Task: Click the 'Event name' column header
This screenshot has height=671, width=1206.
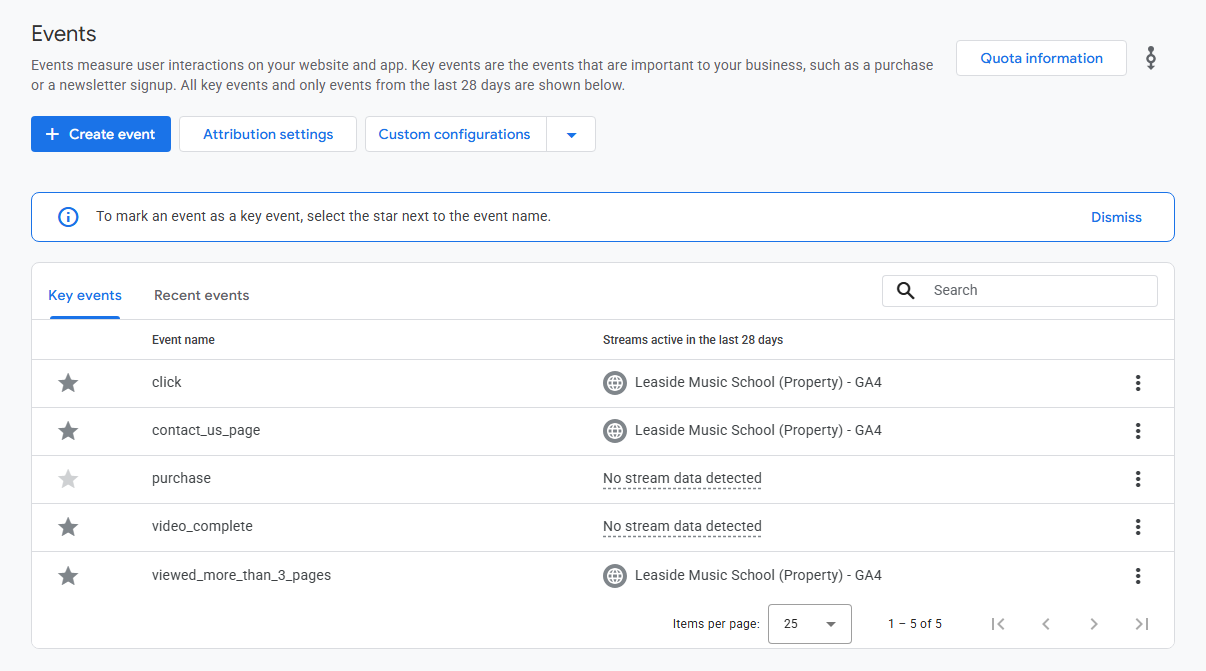Action: click(183, 340)
